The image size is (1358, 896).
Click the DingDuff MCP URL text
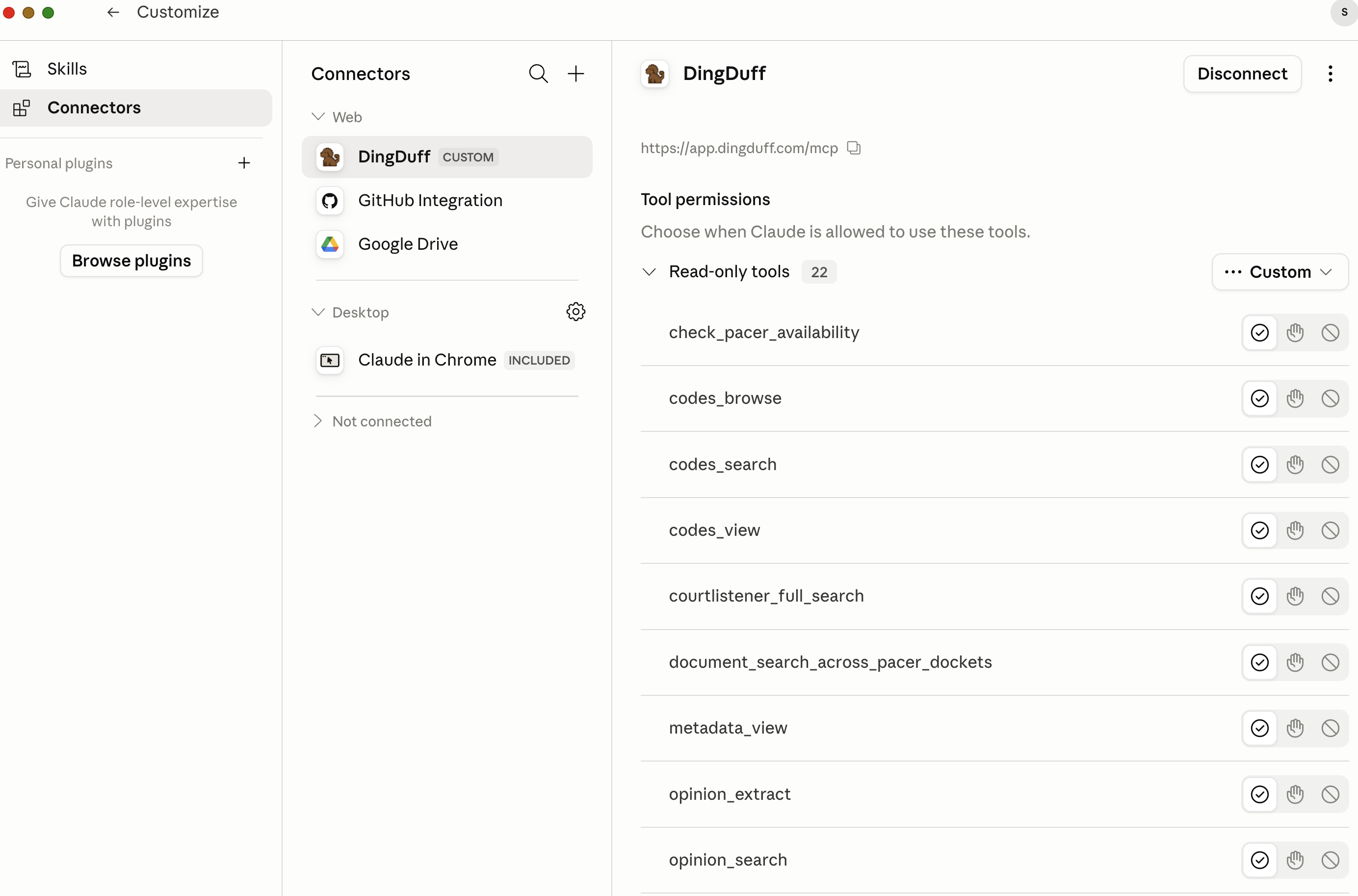[x=739, y=148]
